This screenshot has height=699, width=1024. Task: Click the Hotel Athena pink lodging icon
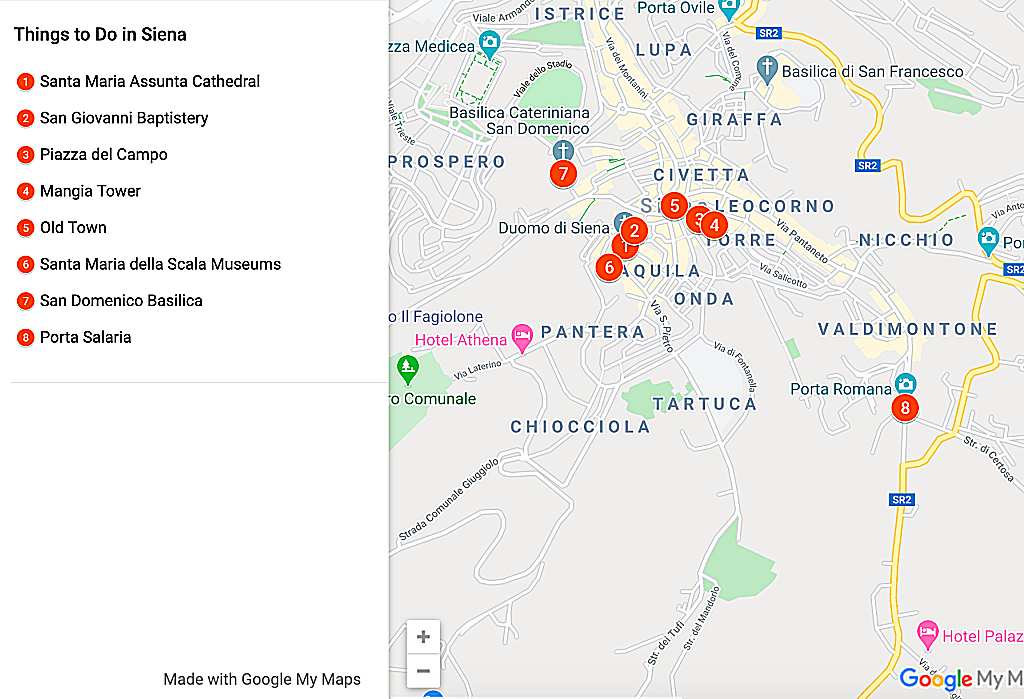click(522, 338)
